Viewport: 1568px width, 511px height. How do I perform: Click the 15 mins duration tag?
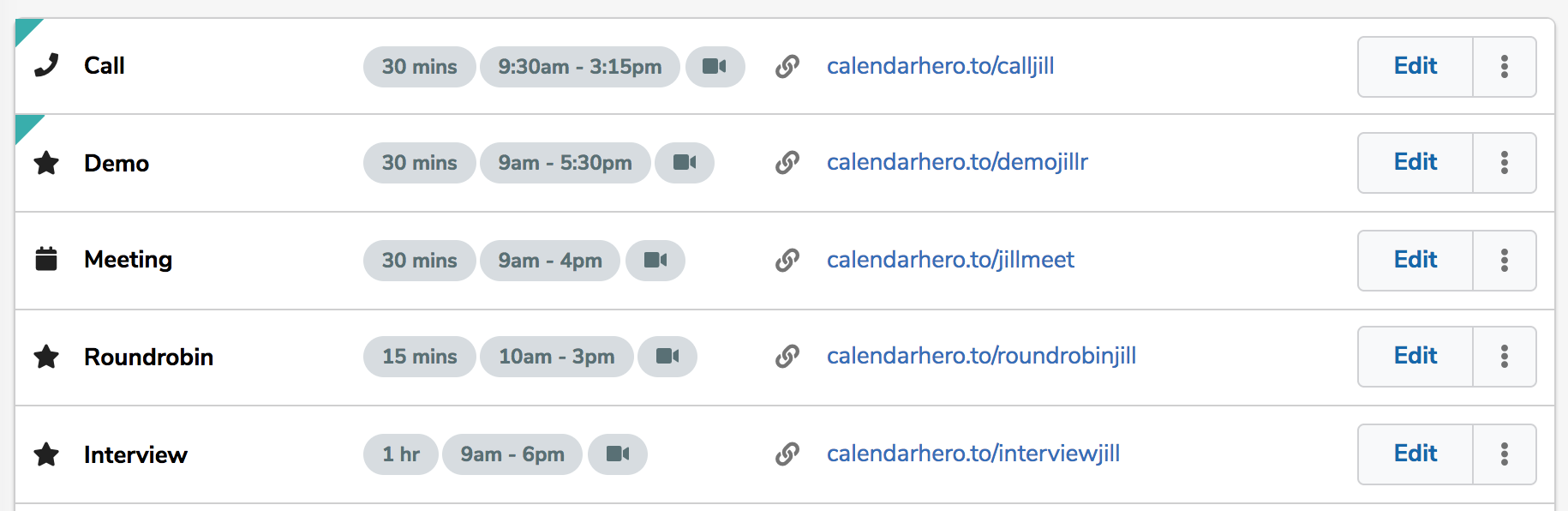coord(419,357)
